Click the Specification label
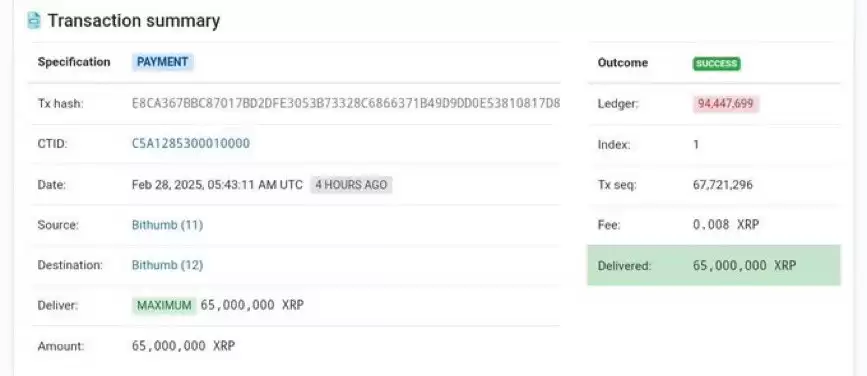867x376 pixels. [x=74, y=62]
